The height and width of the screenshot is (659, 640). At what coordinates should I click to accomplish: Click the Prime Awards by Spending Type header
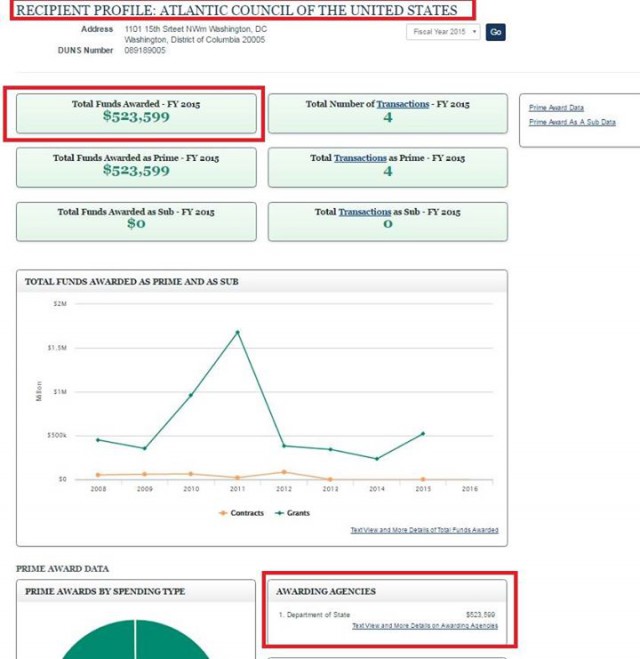(x=136, y=591)
